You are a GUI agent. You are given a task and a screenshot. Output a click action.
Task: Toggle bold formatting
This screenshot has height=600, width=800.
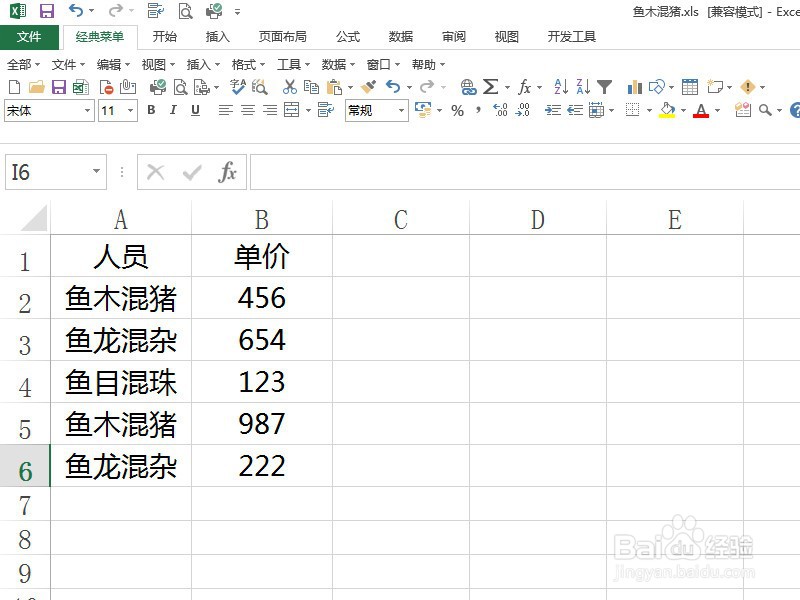pos(150,110)
